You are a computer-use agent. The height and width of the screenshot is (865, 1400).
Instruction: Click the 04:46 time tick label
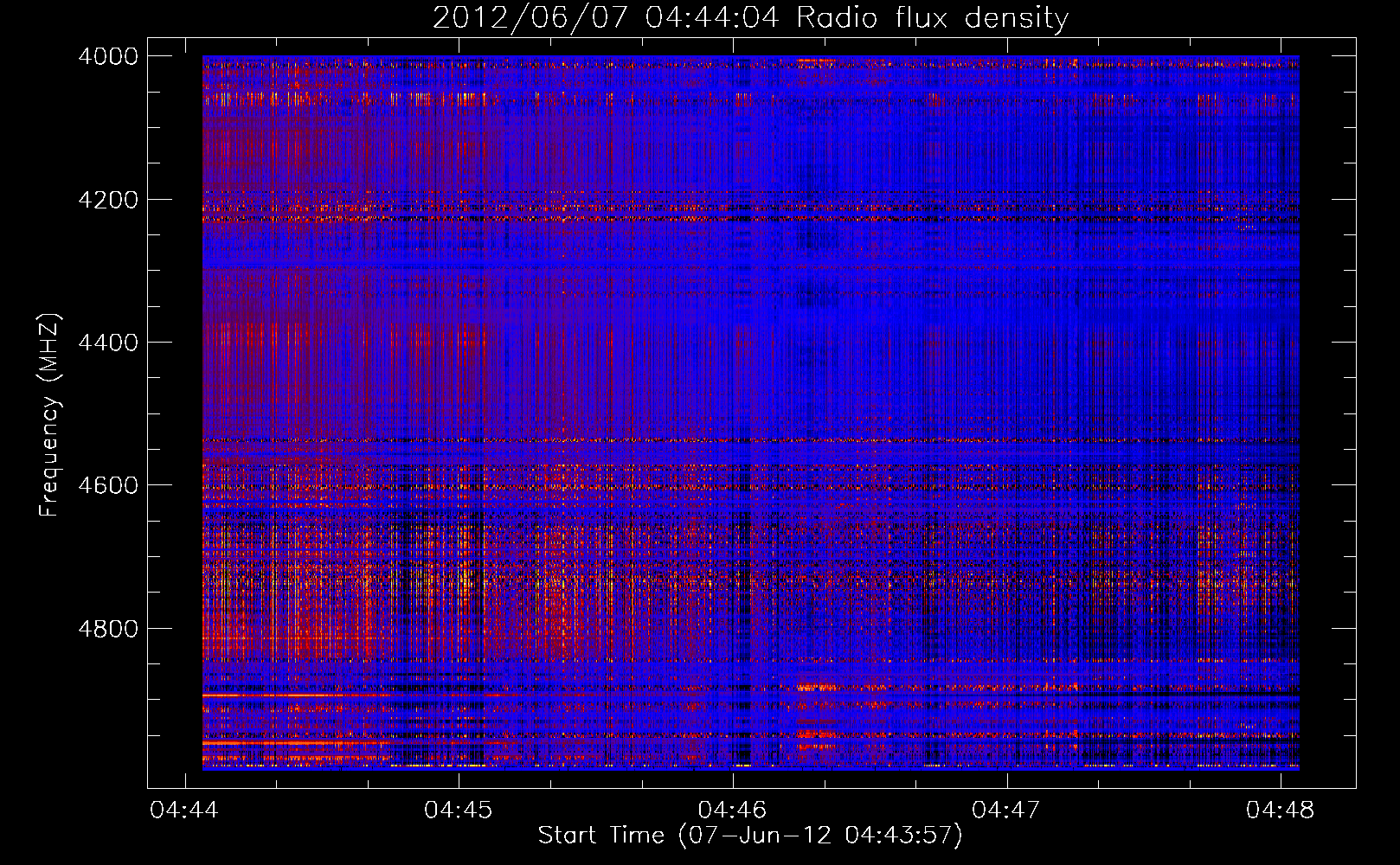tap(732, 810)
